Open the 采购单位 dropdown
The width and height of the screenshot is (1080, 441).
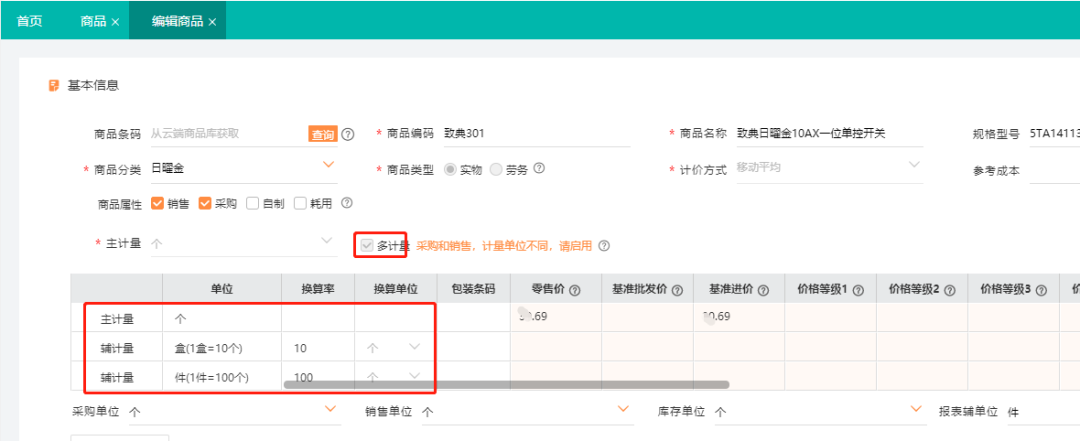(332, 409)
